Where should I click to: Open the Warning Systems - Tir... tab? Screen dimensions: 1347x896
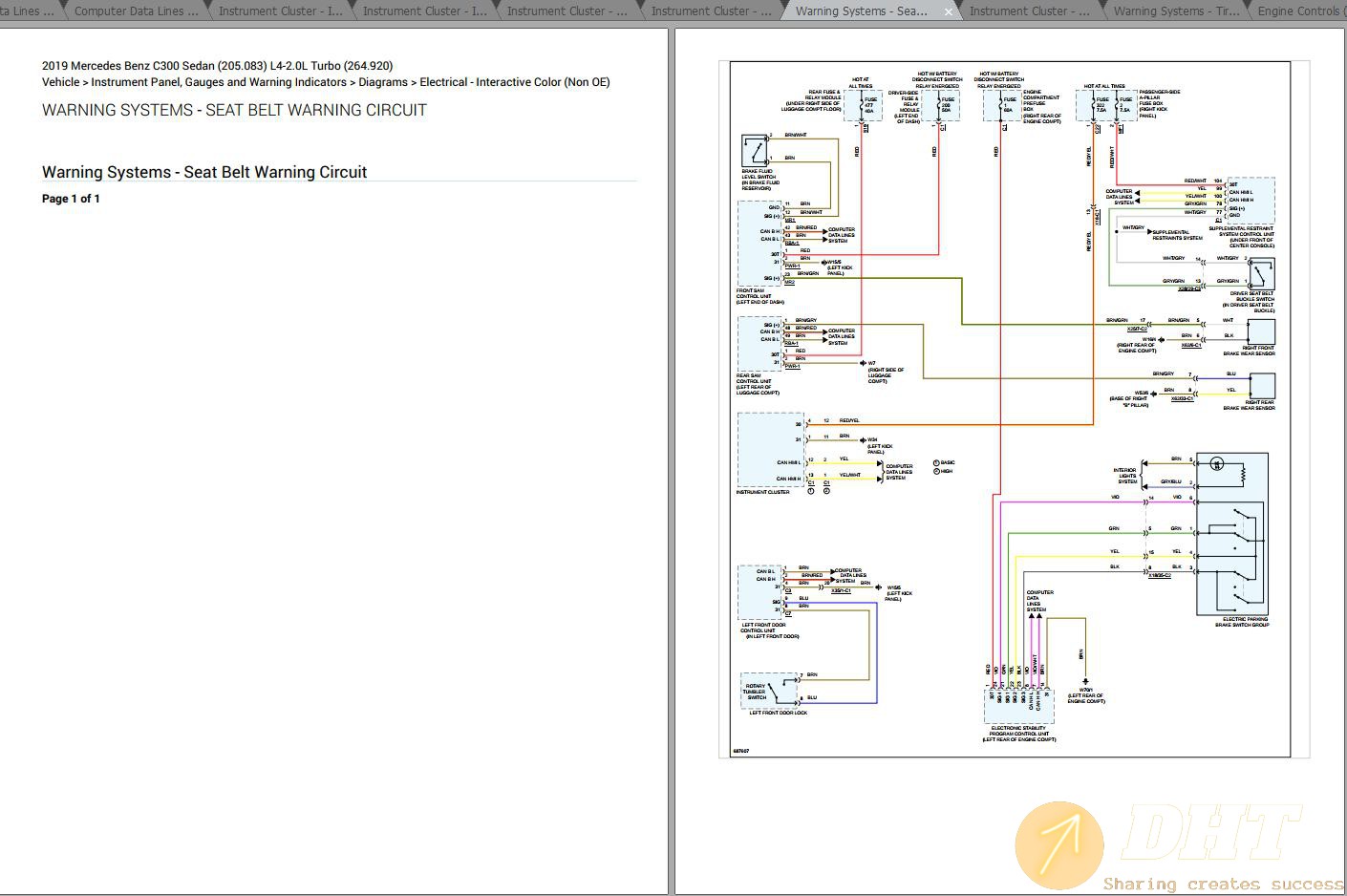[x=1175, y=11]
